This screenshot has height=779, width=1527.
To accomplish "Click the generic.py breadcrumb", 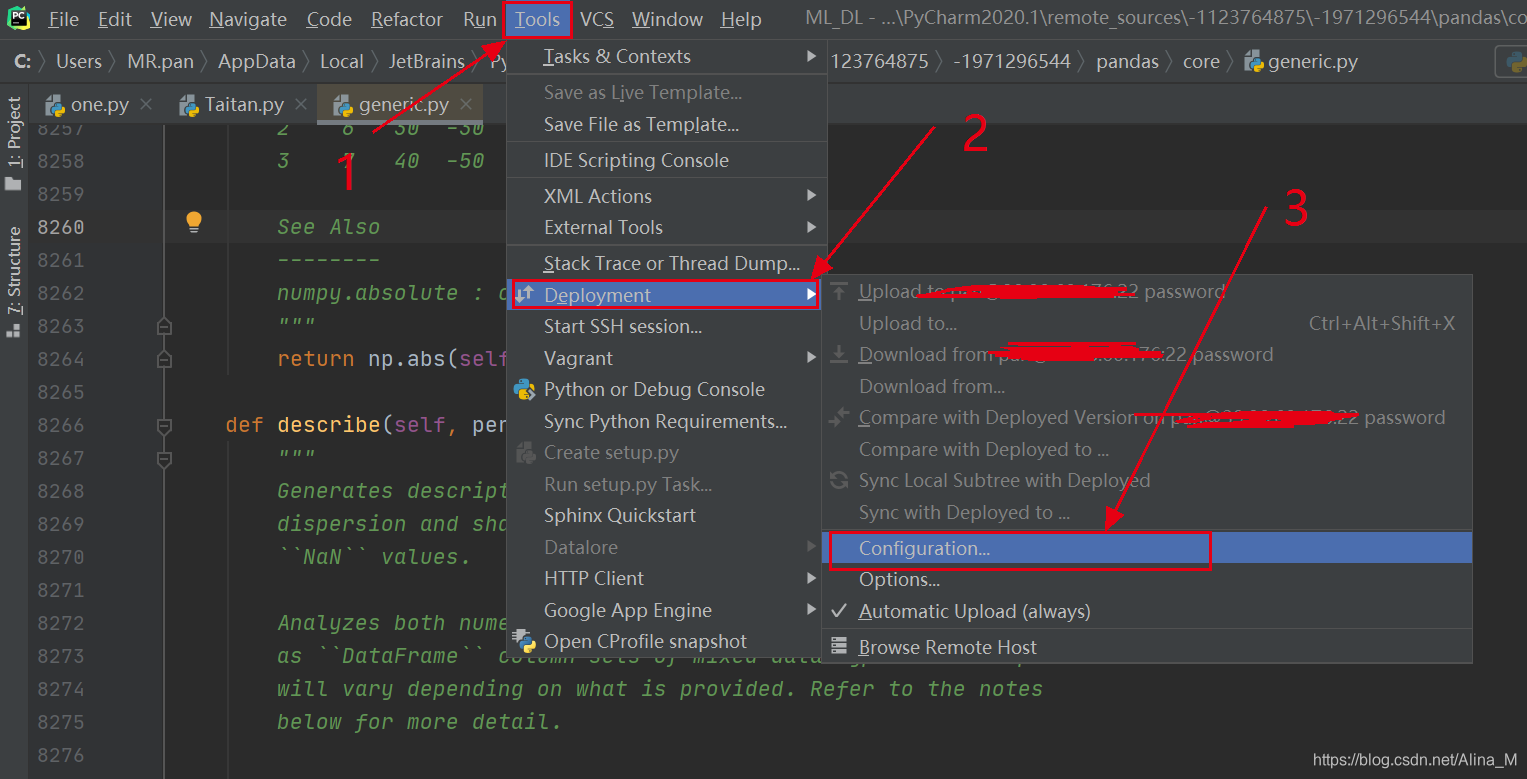I will click(1301, 61).
